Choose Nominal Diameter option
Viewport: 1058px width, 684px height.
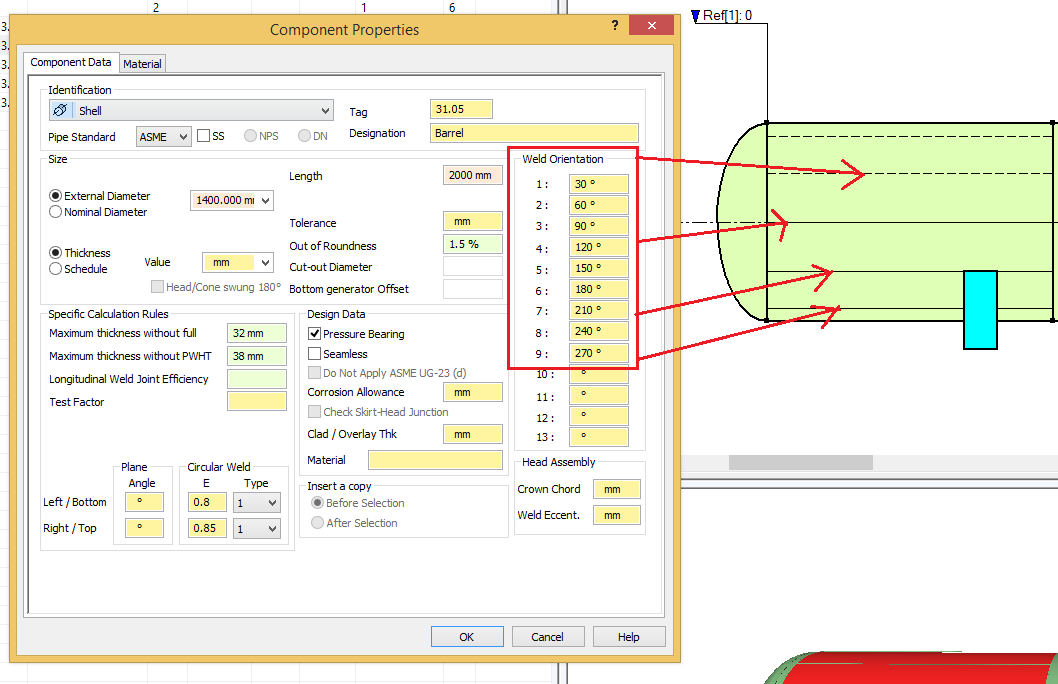[x=56, y=212]
